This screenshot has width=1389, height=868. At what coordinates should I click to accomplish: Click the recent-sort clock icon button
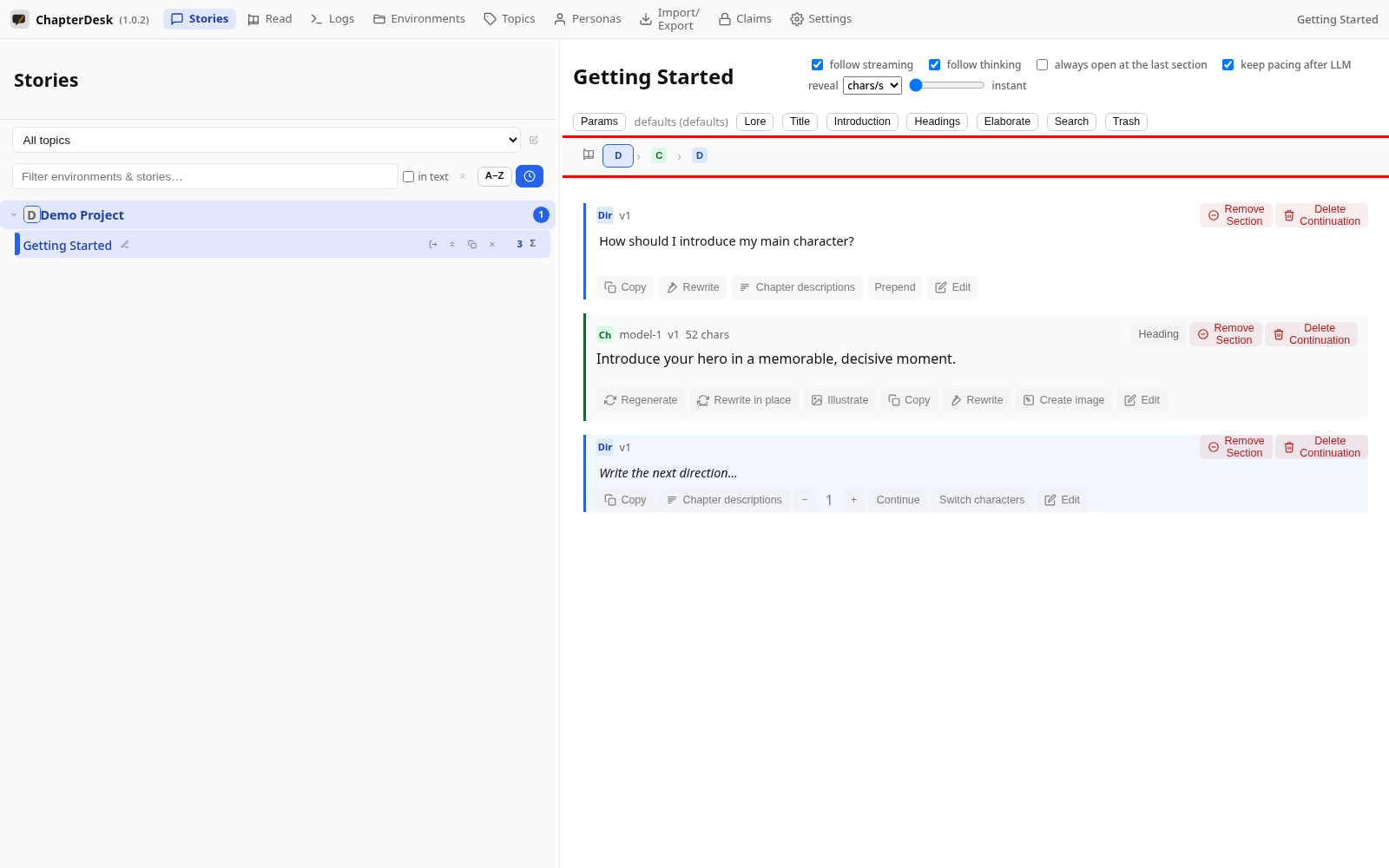(530, 176)
